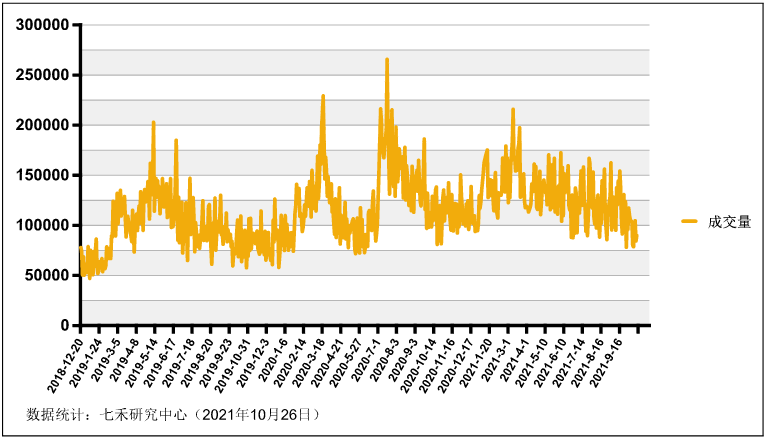
Task: Click the 2021-8-16 date label
Action: (x=587, y=362)
